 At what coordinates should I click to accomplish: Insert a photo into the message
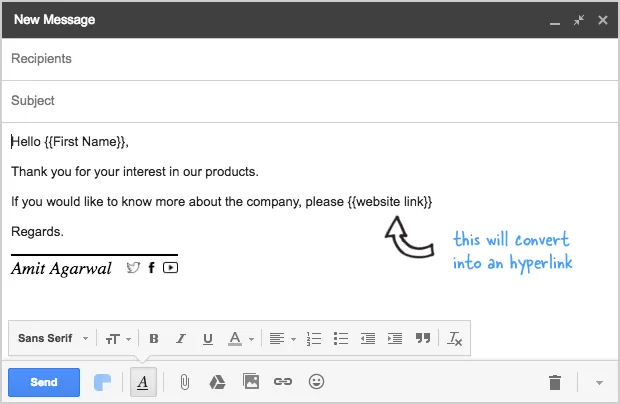point(251,381)
